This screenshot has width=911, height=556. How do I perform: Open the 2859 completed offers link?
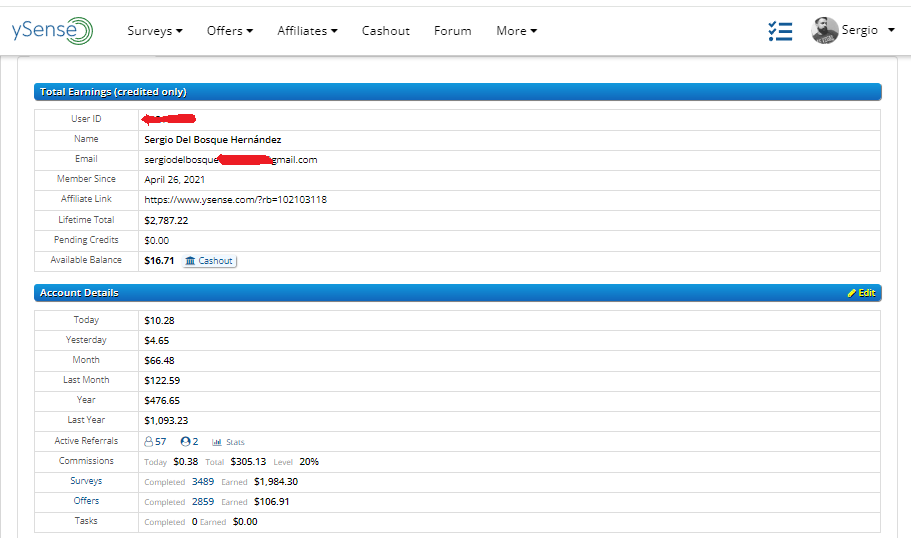point(203,501)
